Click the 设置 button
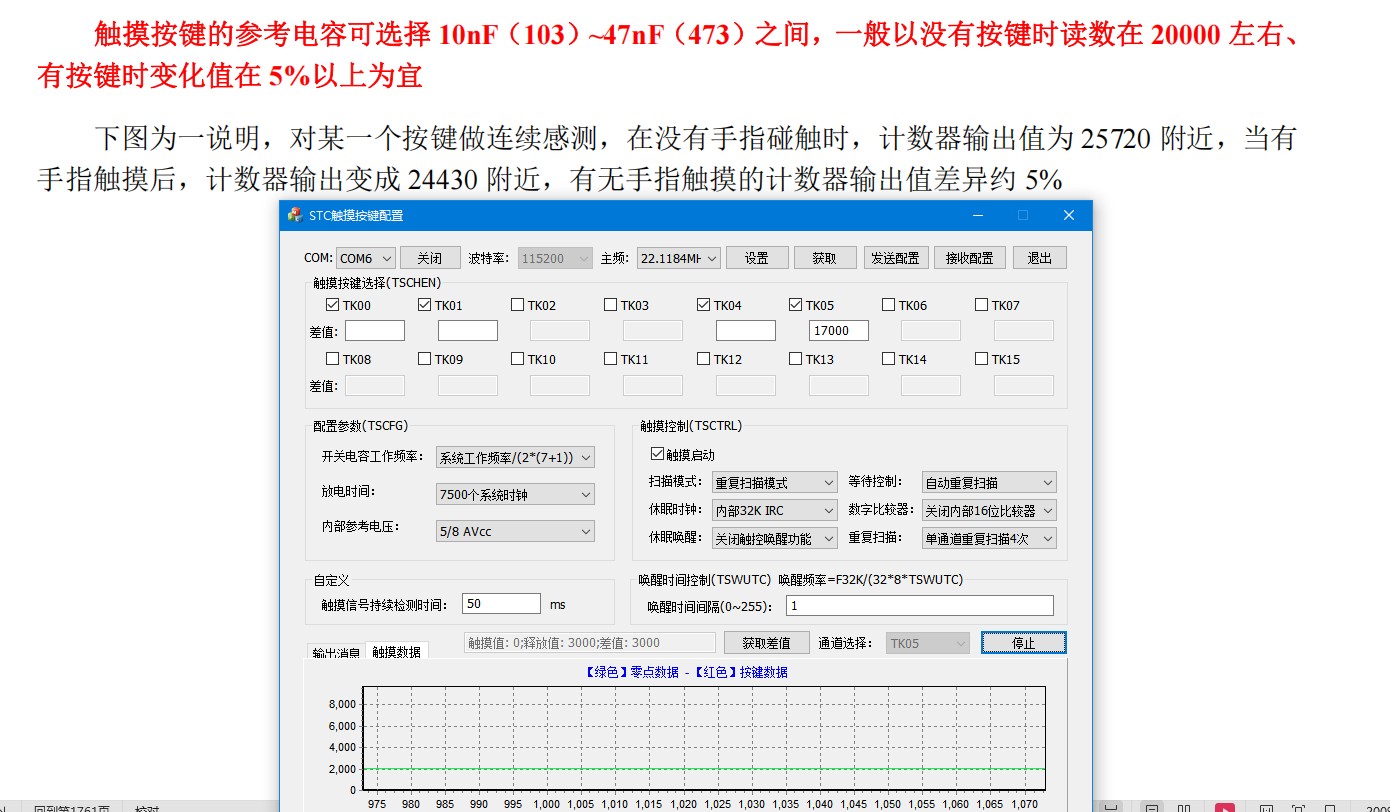1390x812 pixels. pyautogui.click(x=757, y=258)
